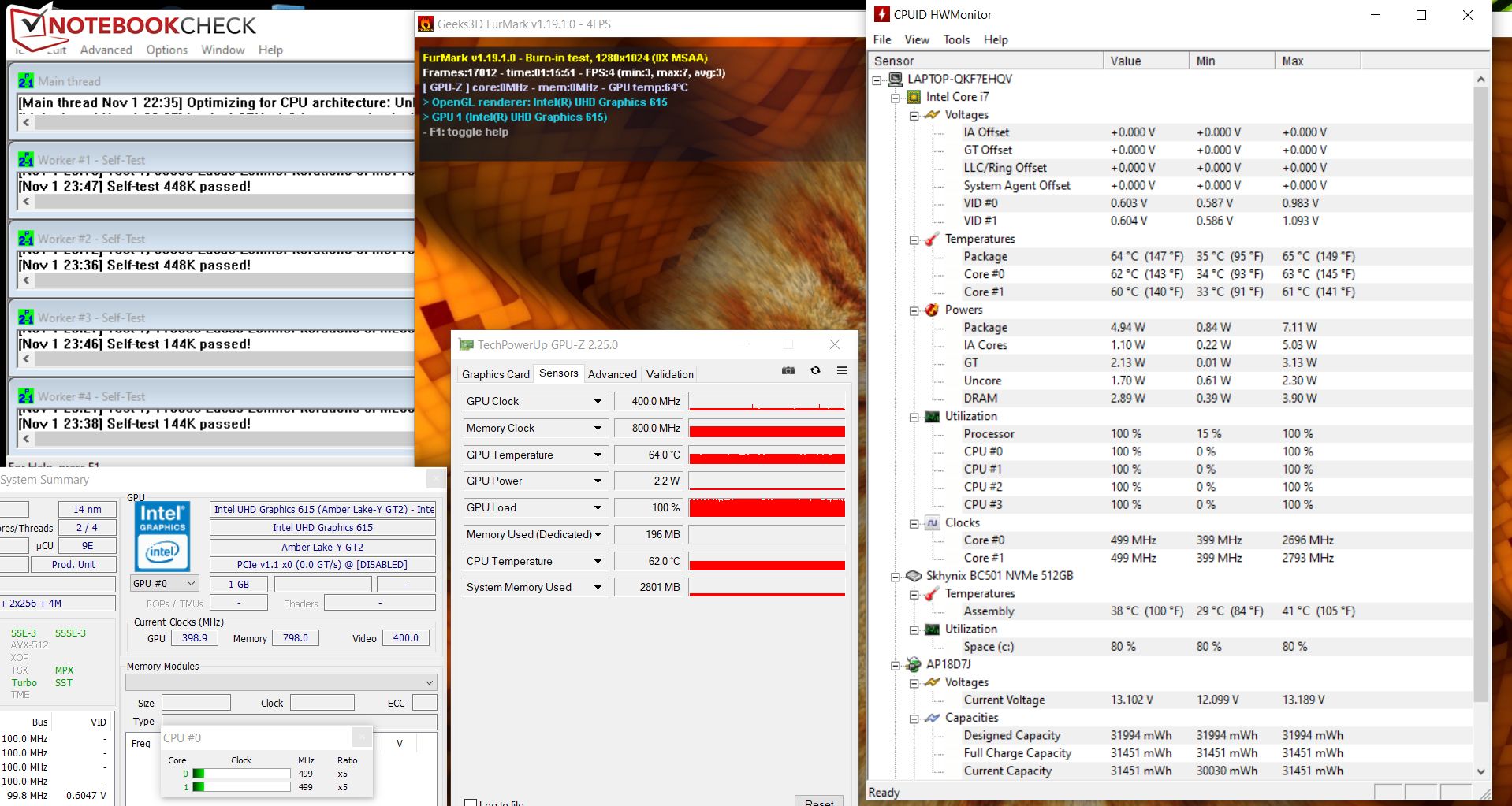Open the GPU Clock sensor dropdown
Screen dimensions: 1512x806
point(598,402)
